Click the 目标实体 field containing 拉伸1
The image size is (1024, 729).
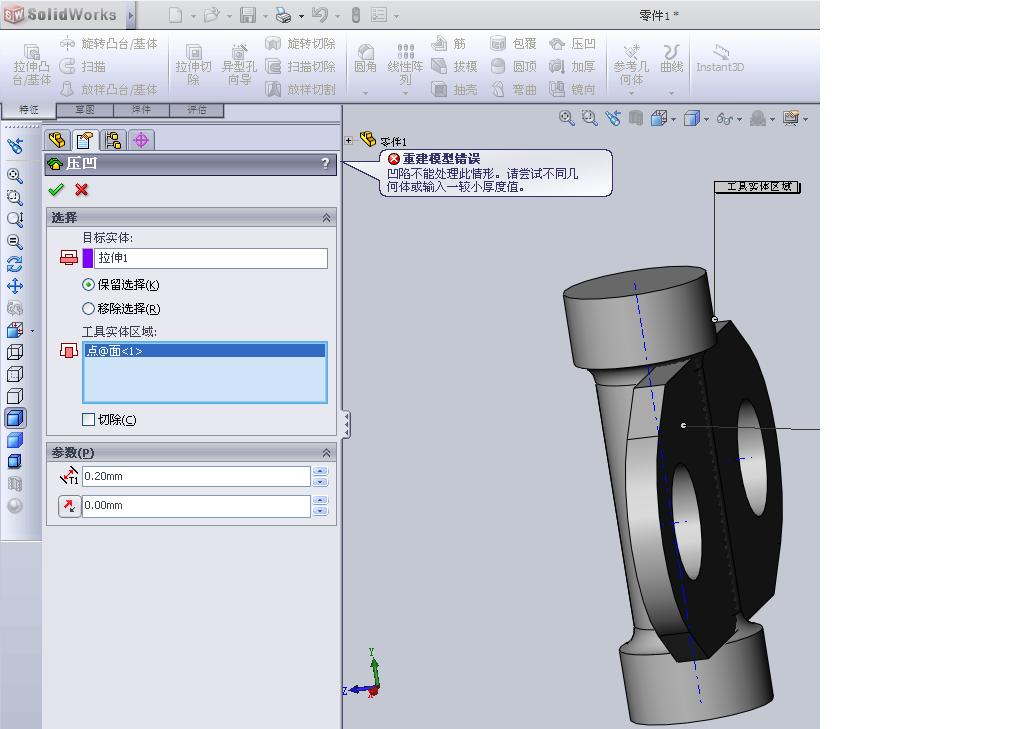pyautogui.click(x=210, y=258)
